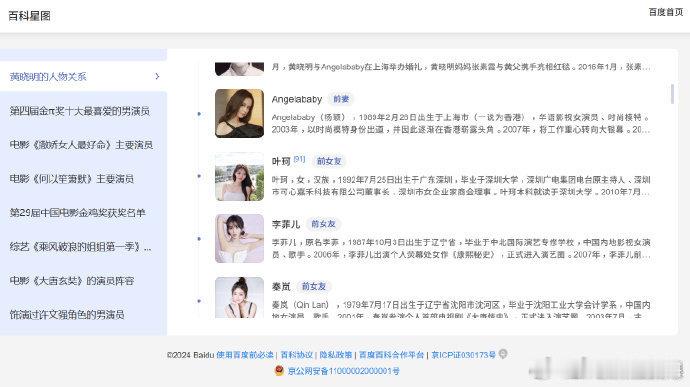Open the 京ICP证030173号 footer link
690x387 pixels.
click(463, 355)
